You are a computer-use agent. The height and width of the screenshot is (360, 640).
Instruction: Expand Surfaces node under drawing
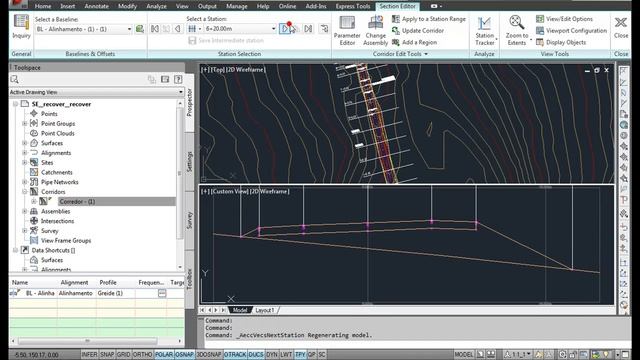tap(24, 143)
